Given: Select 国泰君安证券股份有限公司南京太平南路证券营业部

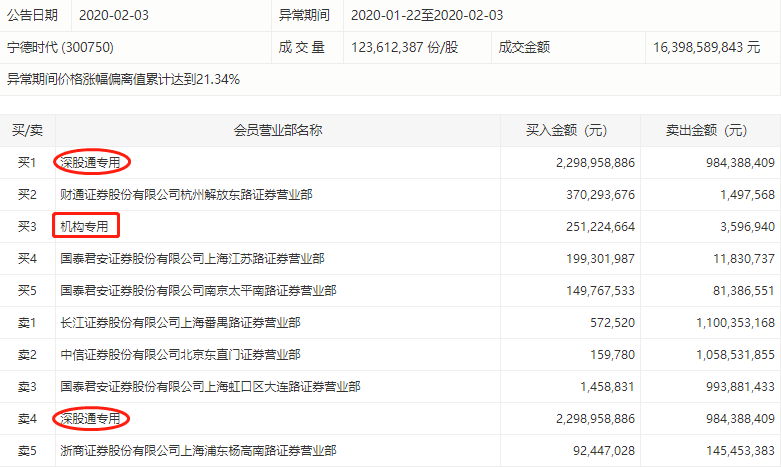Looking at the screenshot, I should point(198,290).
